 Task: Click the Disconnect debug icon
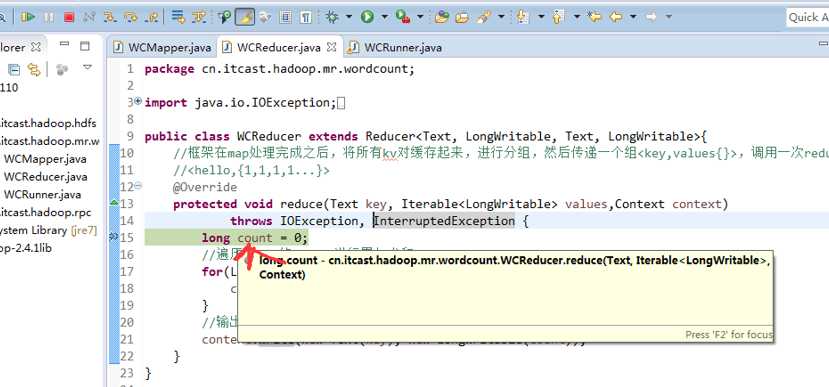click(x=89, y=17)
